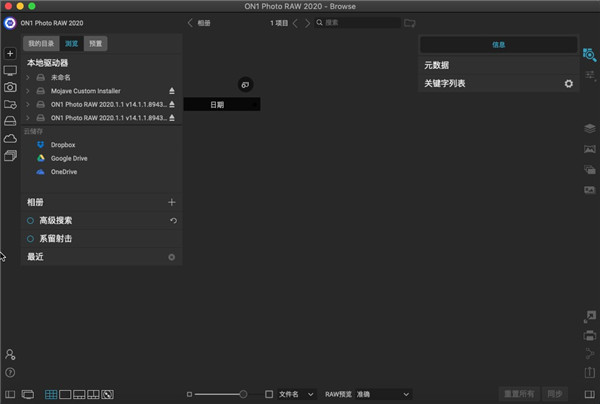This screenshot has height=404, width=600.
Task: Toggle the checkbox next to 文件名
Action: click(269, 394)
